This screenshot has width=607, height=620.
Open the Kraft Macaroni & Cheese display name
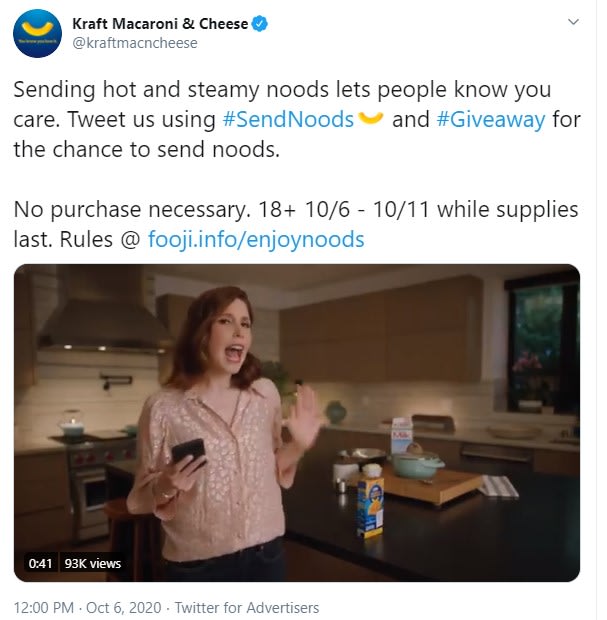[160, 24]
